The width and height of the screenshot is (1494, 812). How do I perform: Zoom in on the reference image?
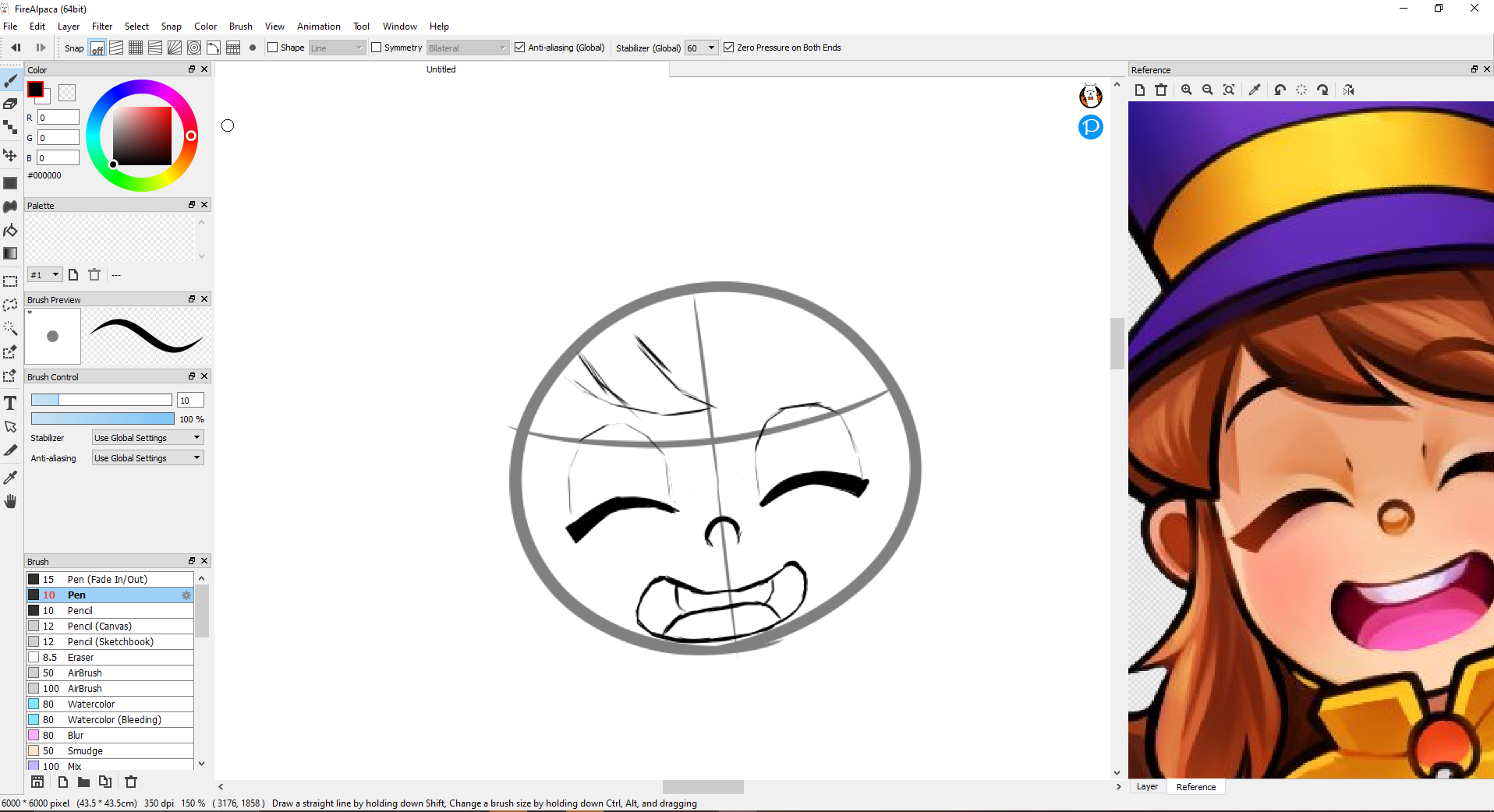click(1186, 90)
